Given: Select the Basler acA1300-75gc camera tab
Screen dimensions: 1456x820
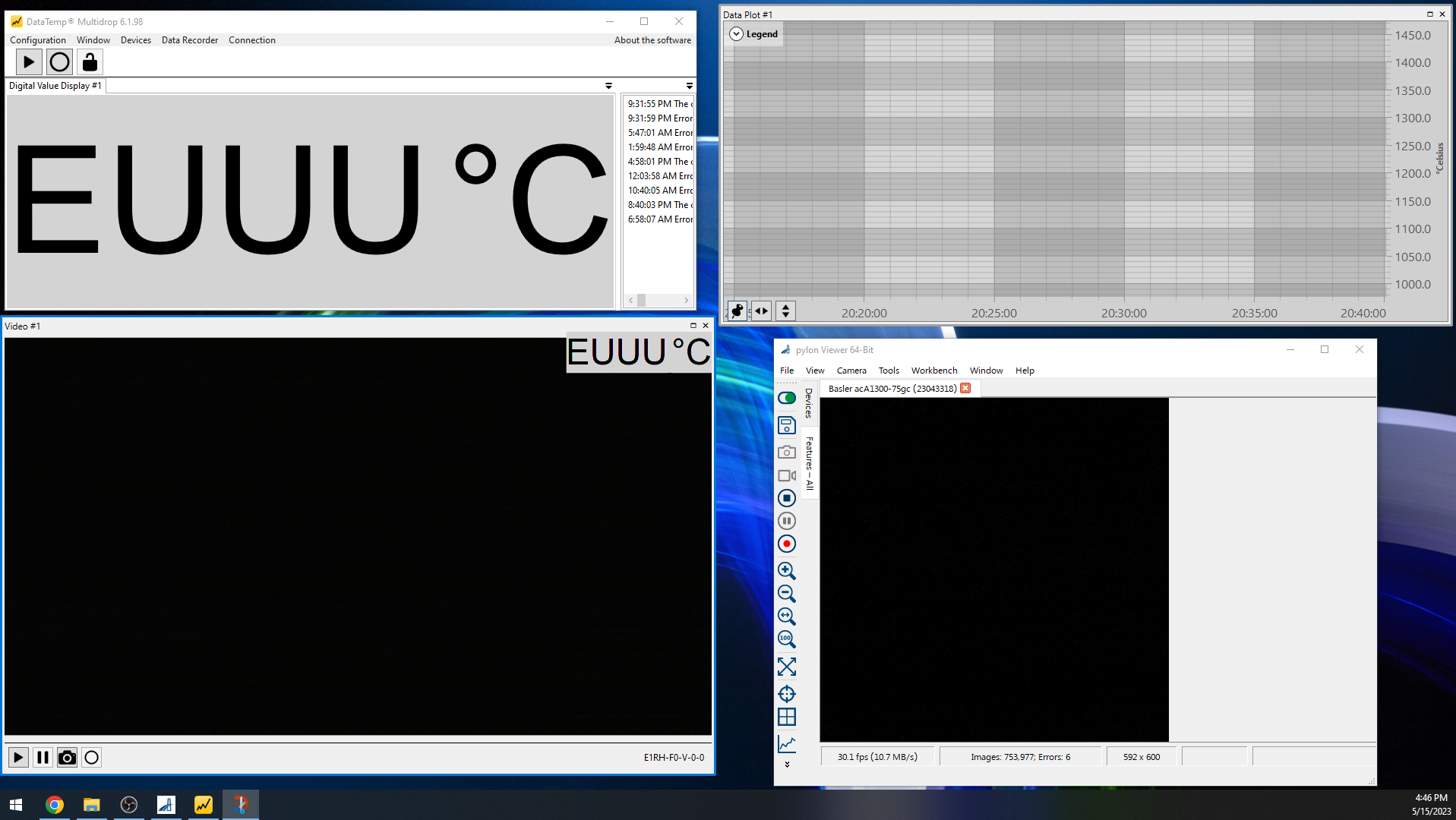Looking at the screenshot, I should coord(892,389).
